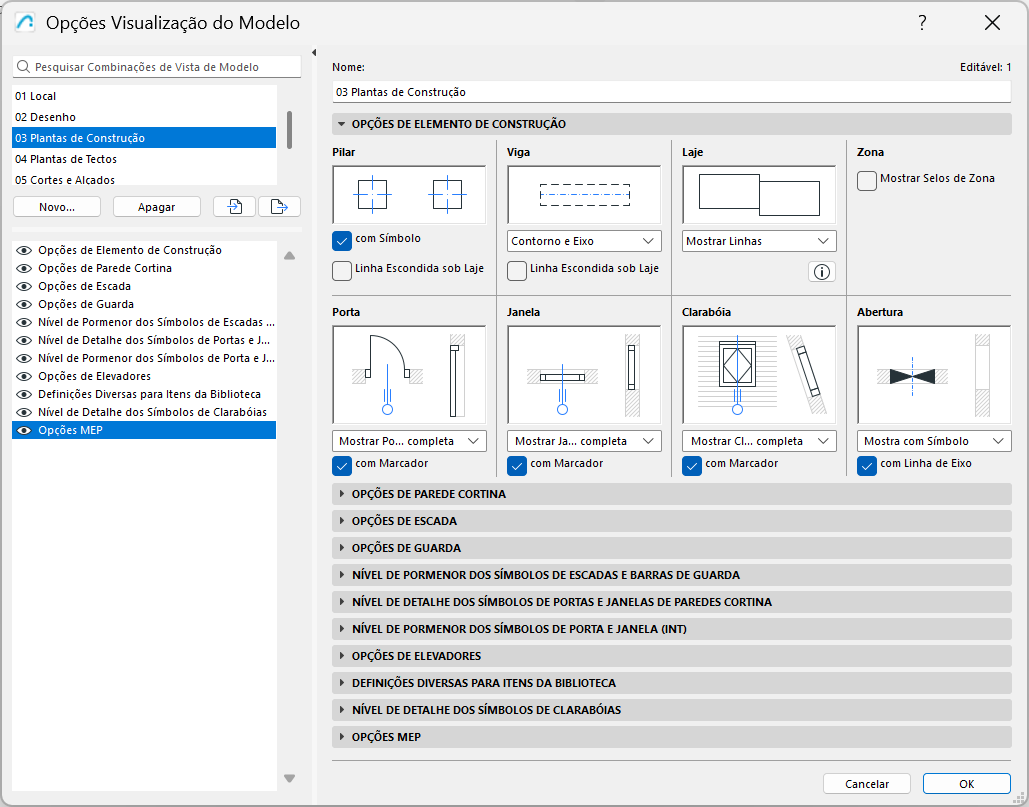The width and height of the screenshot is (1029, 807).
Task: Click the export settings icon
Action: tap(281, 206)
